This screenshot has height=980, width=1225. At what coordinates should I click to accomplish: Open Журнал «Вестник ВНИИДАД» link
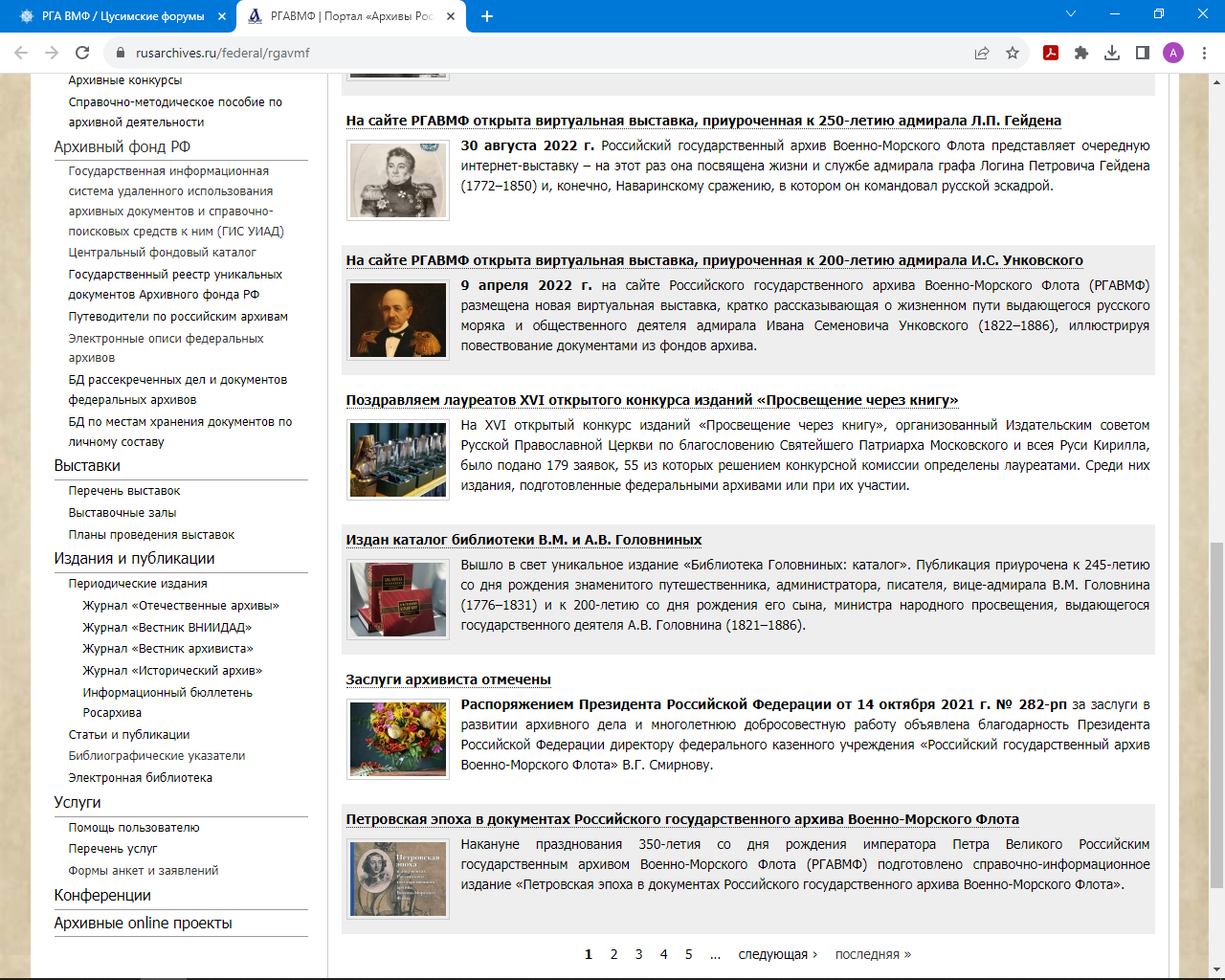click(167, 628)
